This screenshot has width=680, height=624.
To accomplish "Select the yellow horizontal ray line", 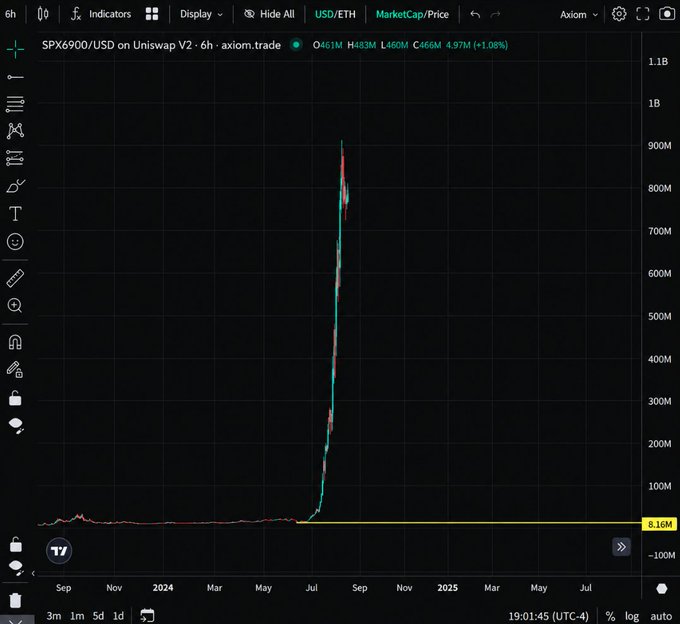I will pos(468,523).
